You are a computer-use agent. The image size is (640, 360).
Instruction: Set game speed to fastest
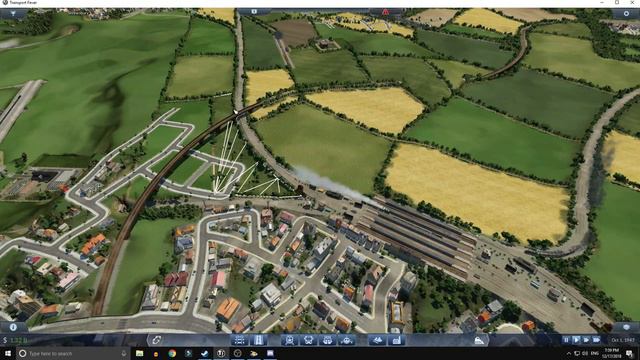click(x=596, y=340)
